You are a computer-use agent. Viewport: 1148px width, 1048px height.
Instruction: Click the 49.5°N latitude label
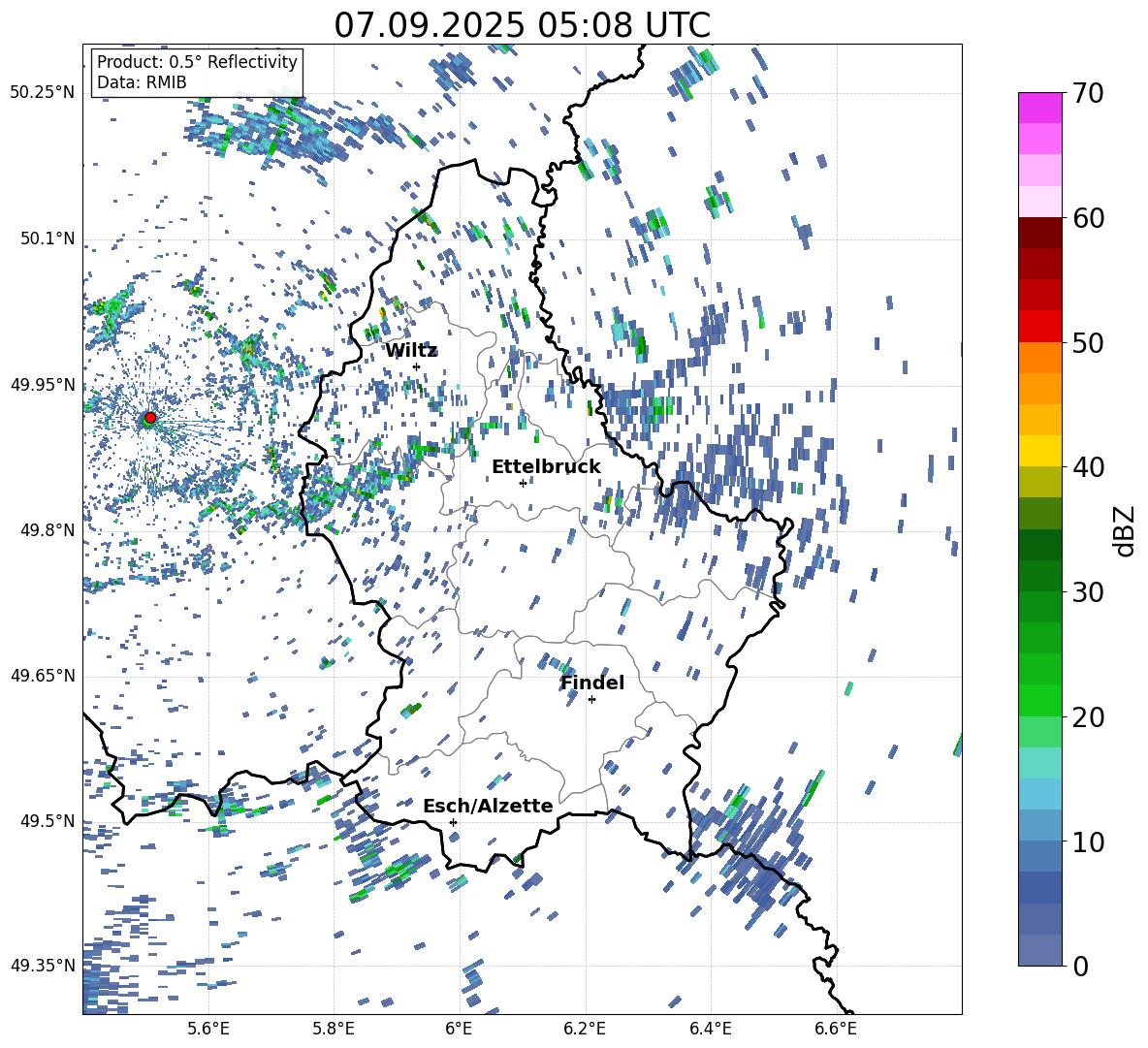[47, 821]
